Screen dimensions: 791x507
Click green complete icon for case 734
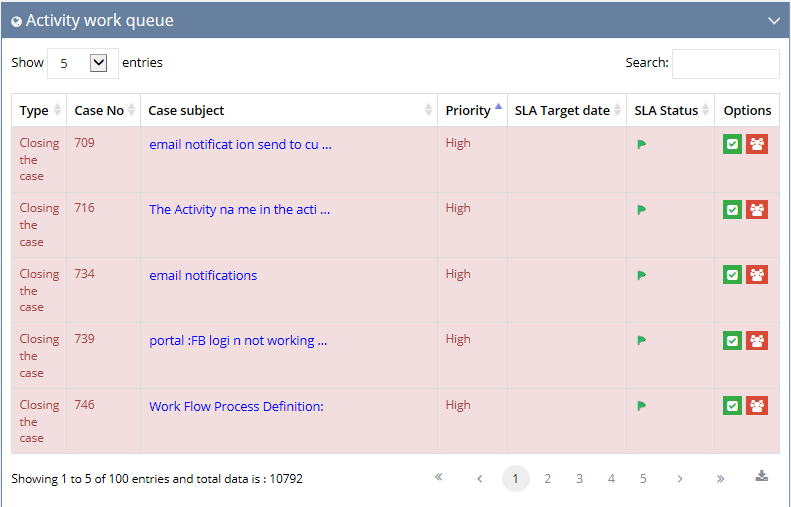tap(732, 275)
